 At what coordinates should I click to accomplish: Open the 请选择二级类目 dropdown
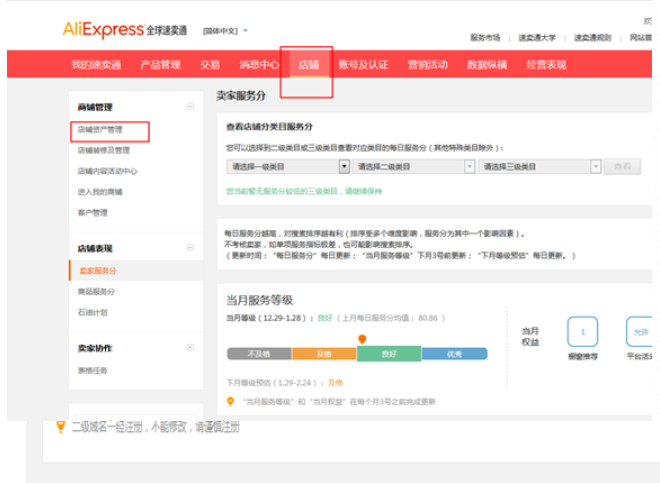[414, 167]
